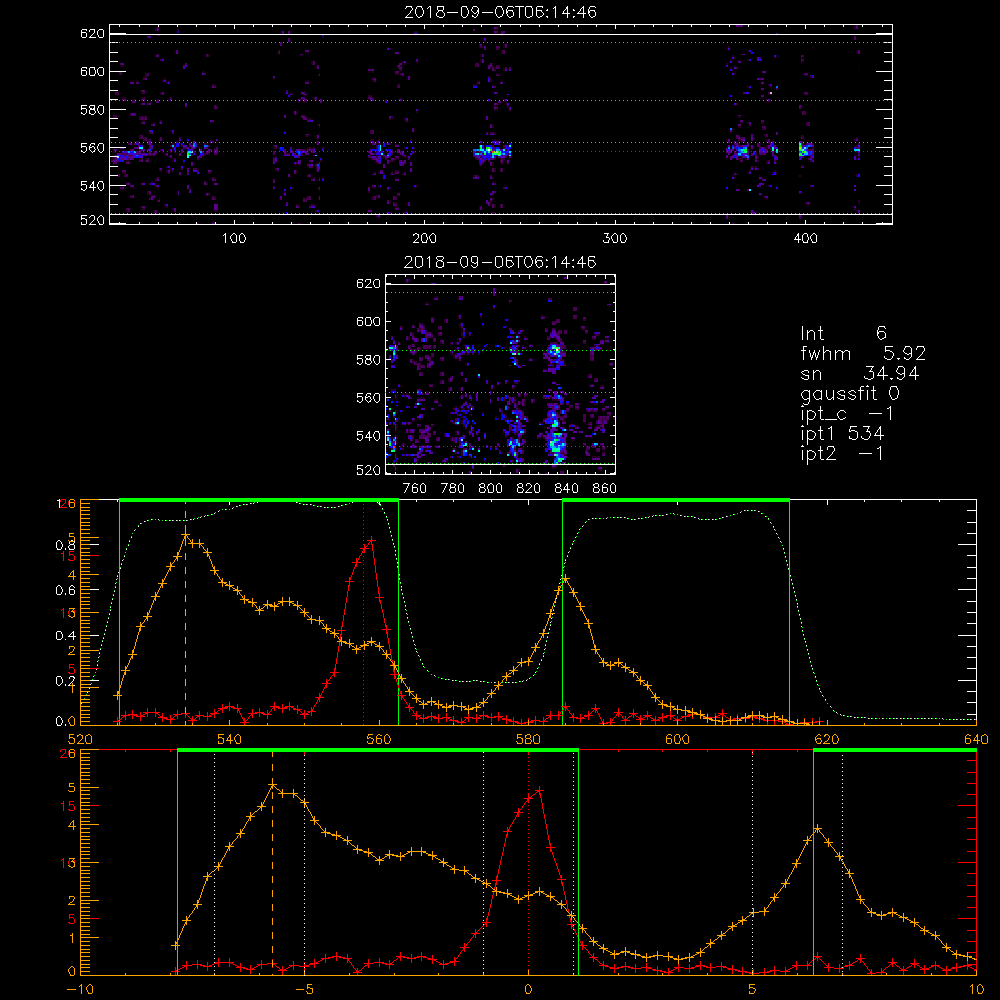Click white y-axis label 0.4 in profile plot
Viewport: 1000px width, 1000px height.
tap(65, 635)
